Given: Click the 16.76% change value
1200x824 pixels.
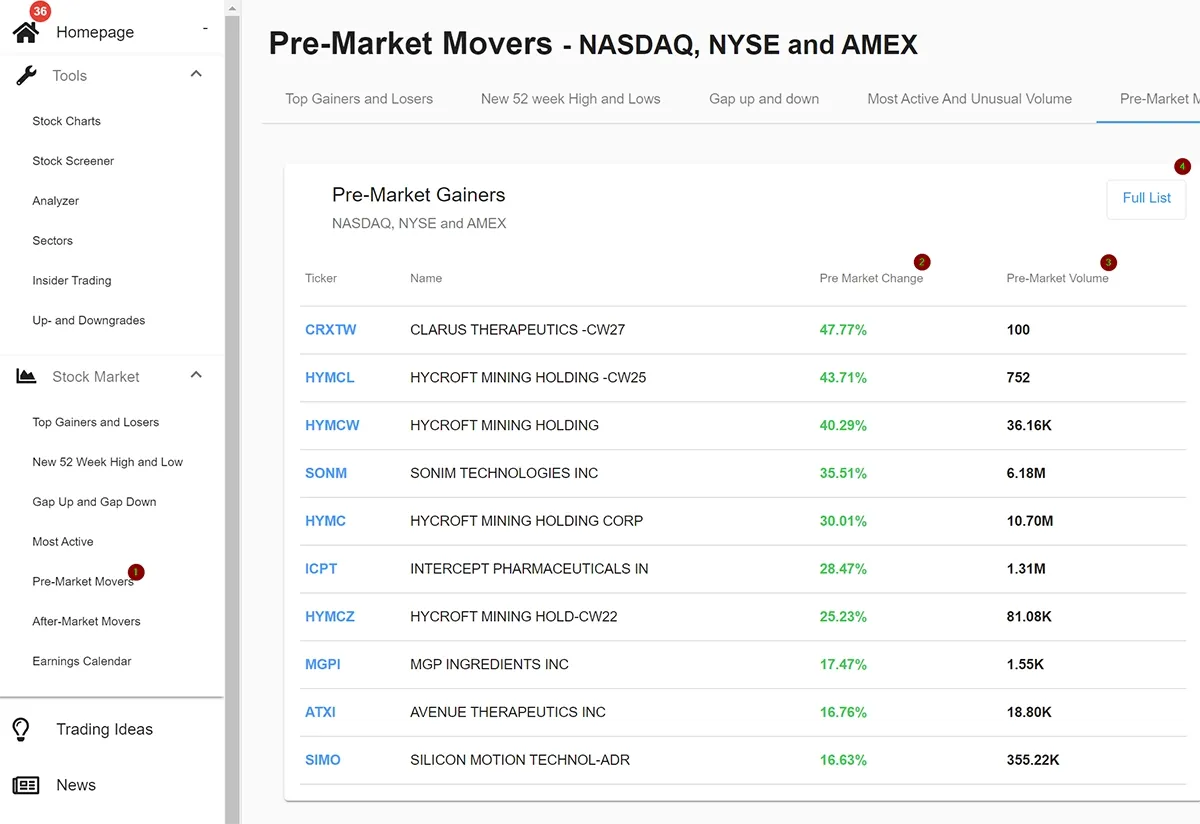Looking at the screenshot, I should pyautogui.click(x=843, y=712).
